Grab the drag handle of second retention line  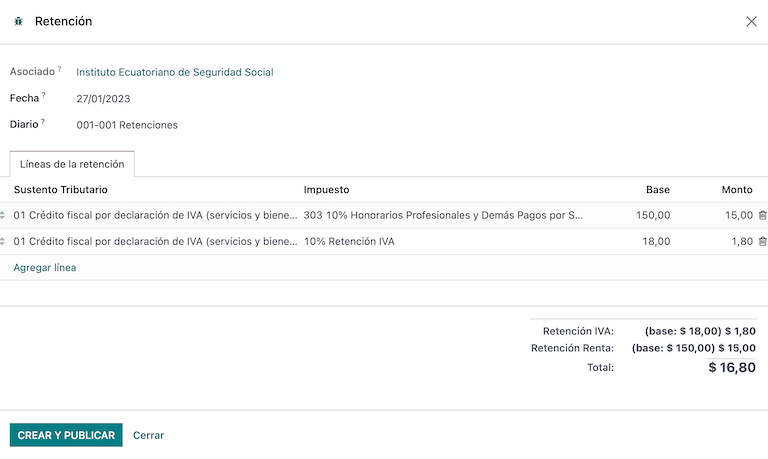click(3, 241)
